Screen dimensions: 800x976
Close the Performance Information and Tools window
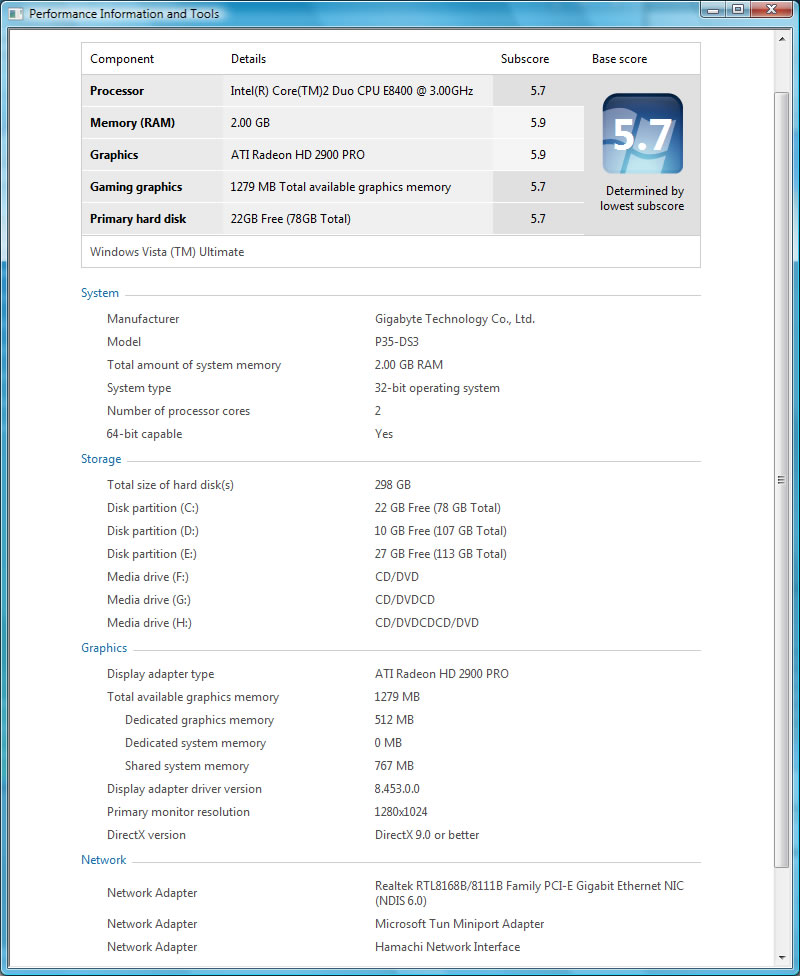[x=772, y=10]
